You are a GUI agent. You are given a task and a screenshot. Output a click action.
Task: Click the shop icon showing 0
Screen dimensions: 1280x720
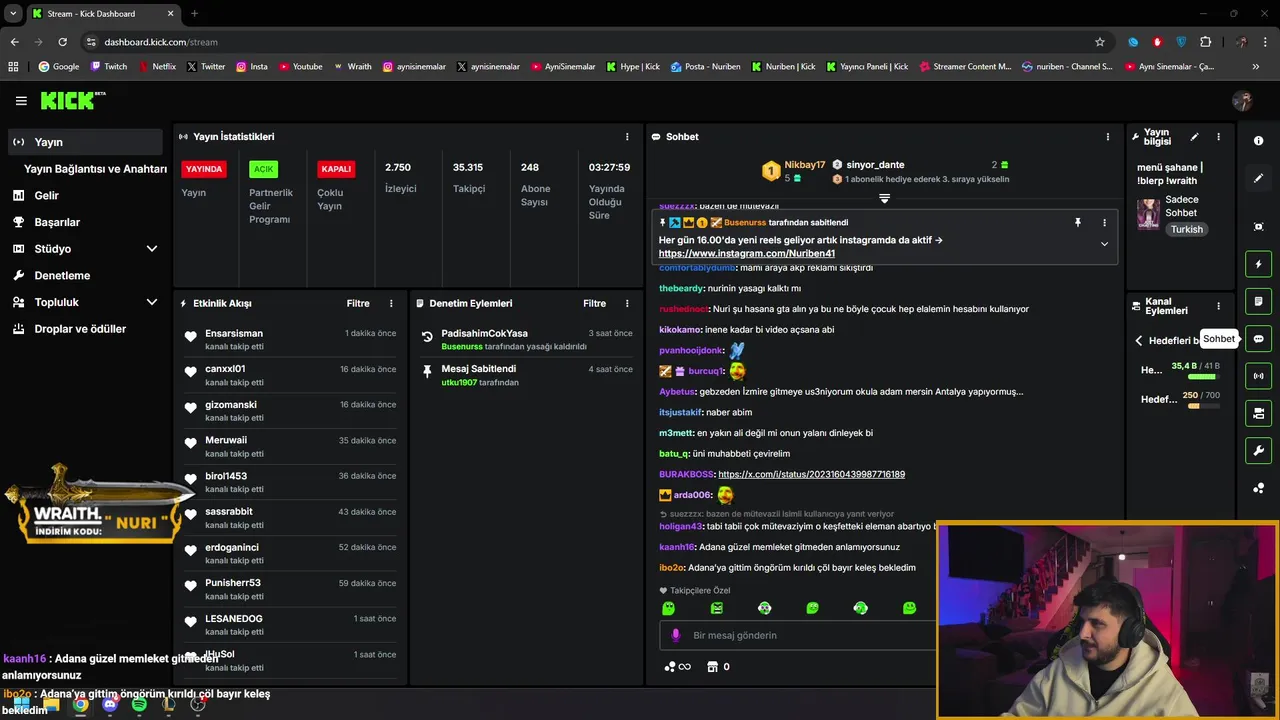click(712, 667)
